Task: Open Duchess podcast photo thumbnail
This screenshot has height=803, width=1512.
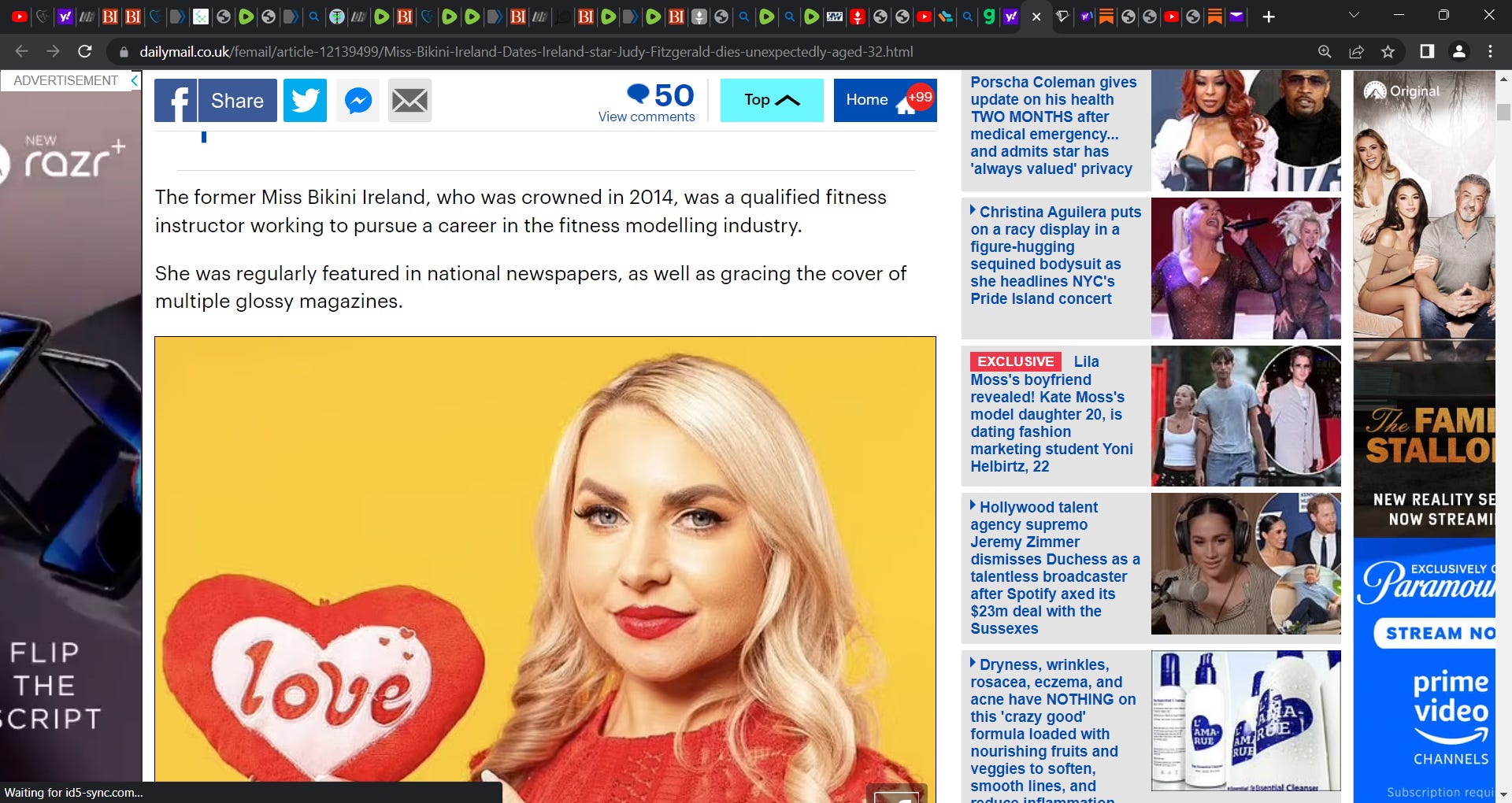Action: tap(1246, 564)
